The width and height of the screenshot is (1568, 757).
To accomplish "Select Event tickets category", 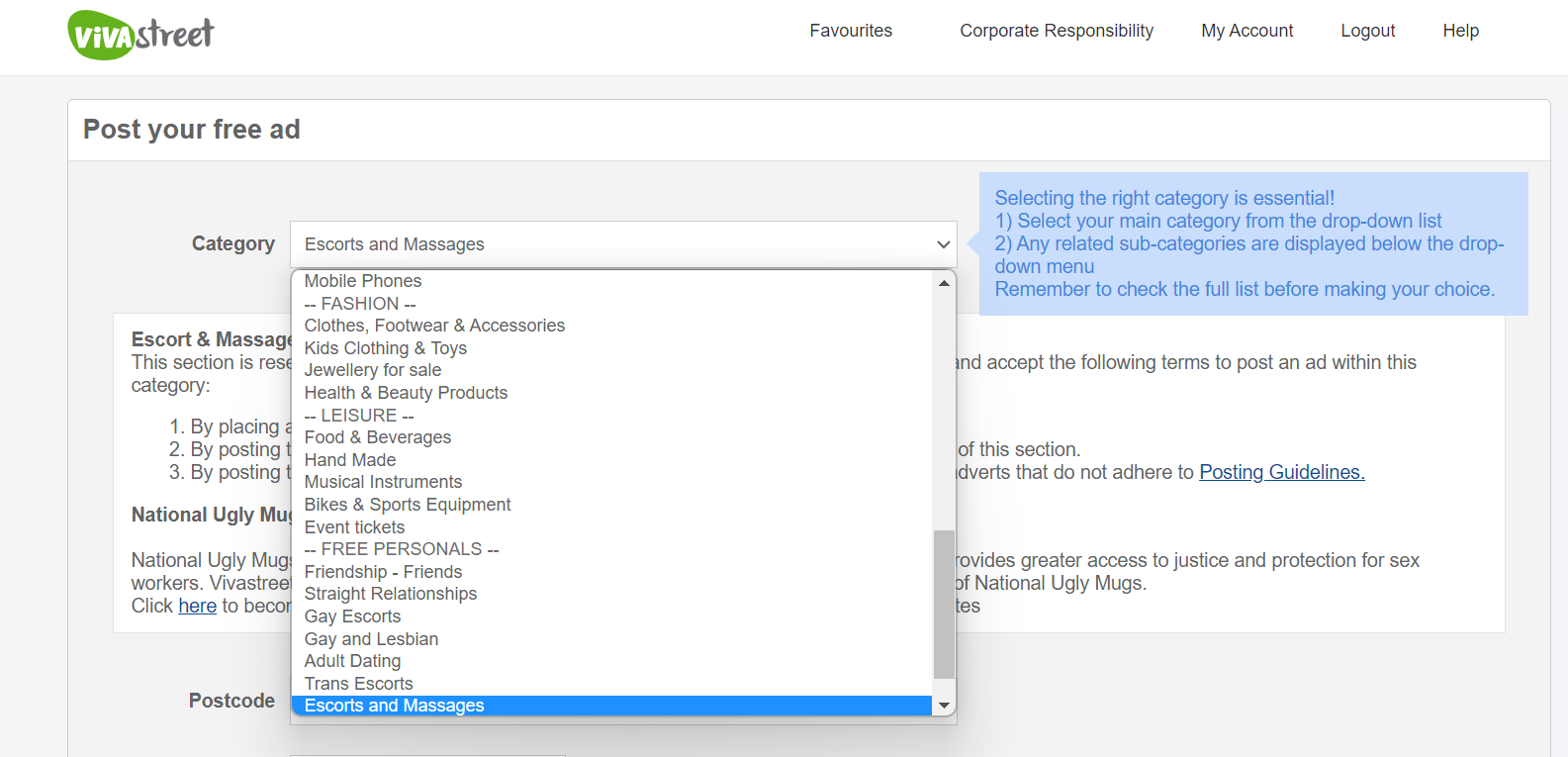I will coord(611,527).
